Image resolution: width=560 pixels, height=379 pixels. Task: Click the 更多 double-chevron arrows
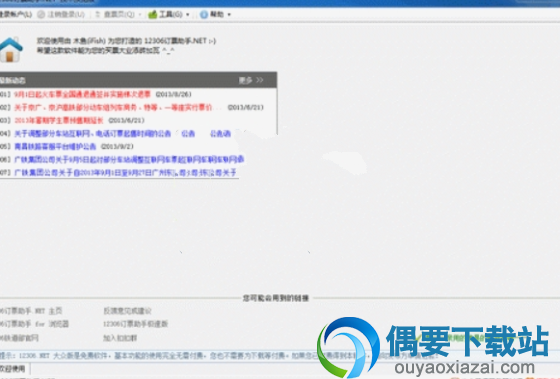pos(260,80)
